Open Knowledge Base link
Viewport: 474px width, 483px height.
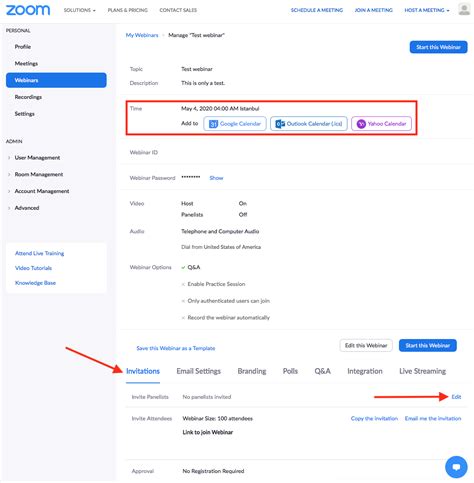point(35,283)
